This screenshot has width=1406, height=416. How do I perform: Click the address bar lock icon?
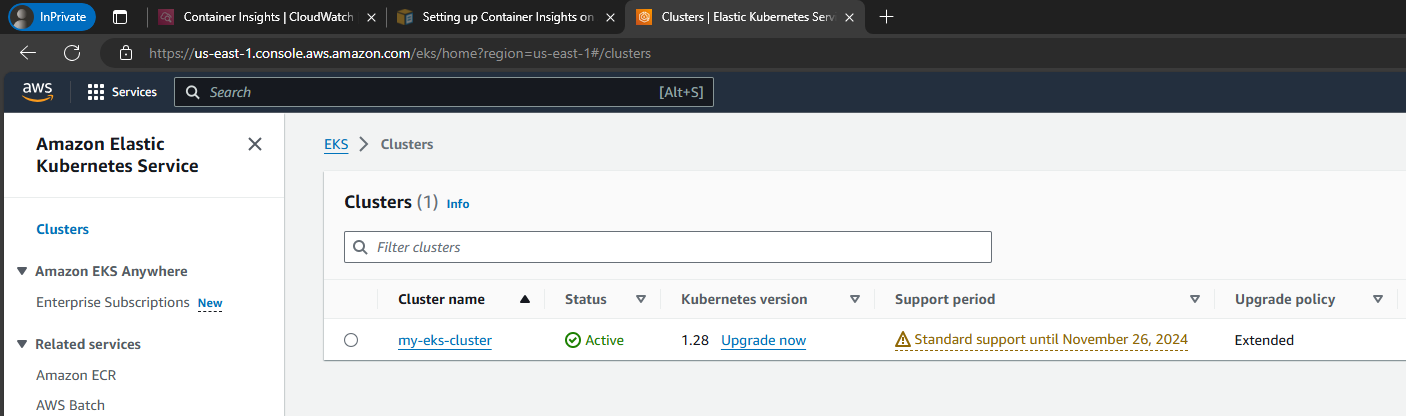point(126,53)
